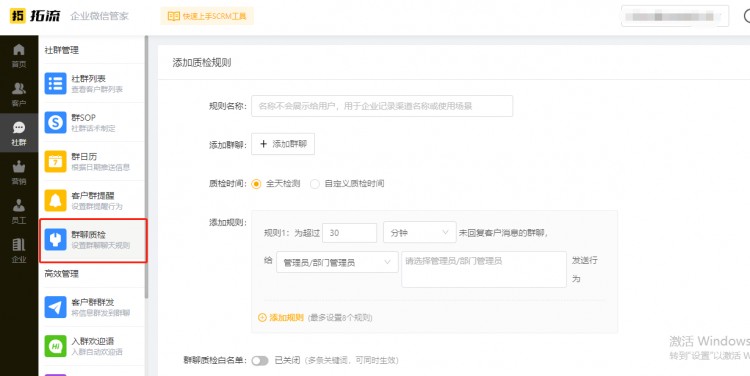750x376 pixels.
Task: Click the blurred account box top right
Action: [675, 16]
